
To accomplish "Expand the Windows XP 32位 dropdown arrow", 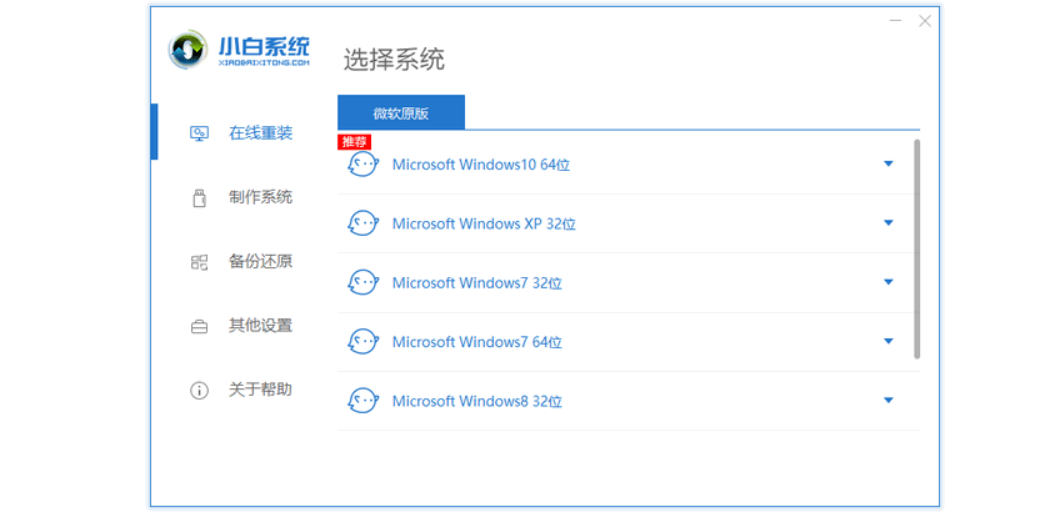I will point(888,223).
